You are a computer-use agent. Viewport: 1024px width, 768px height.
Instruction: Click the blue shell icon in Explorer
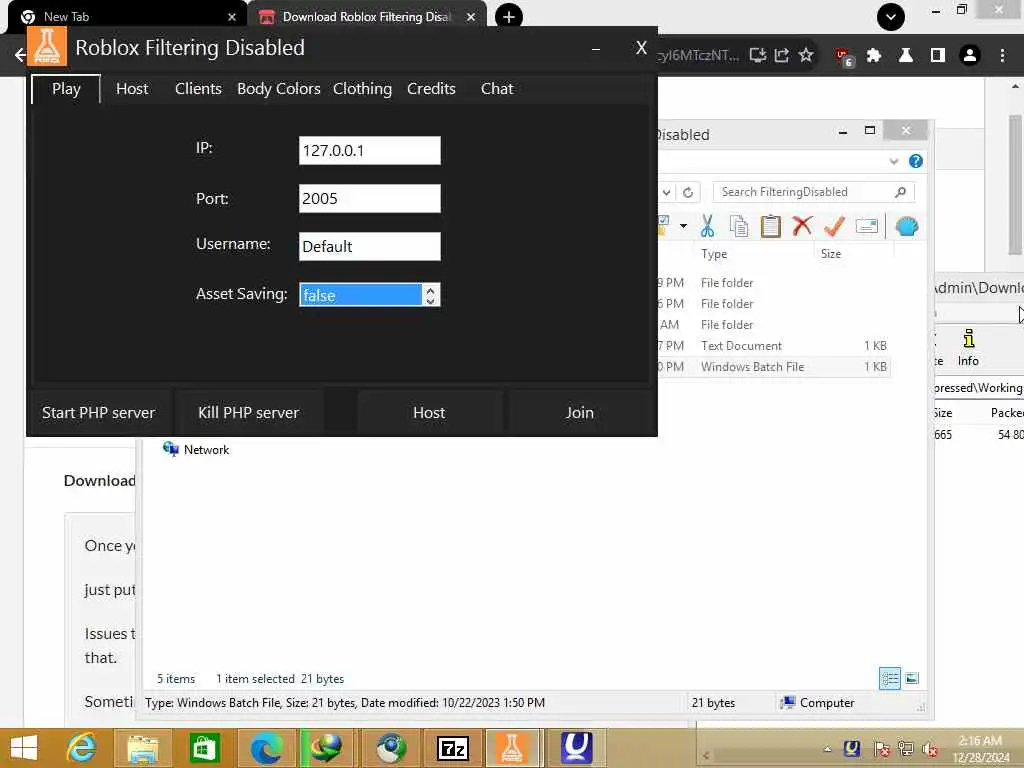907,227
